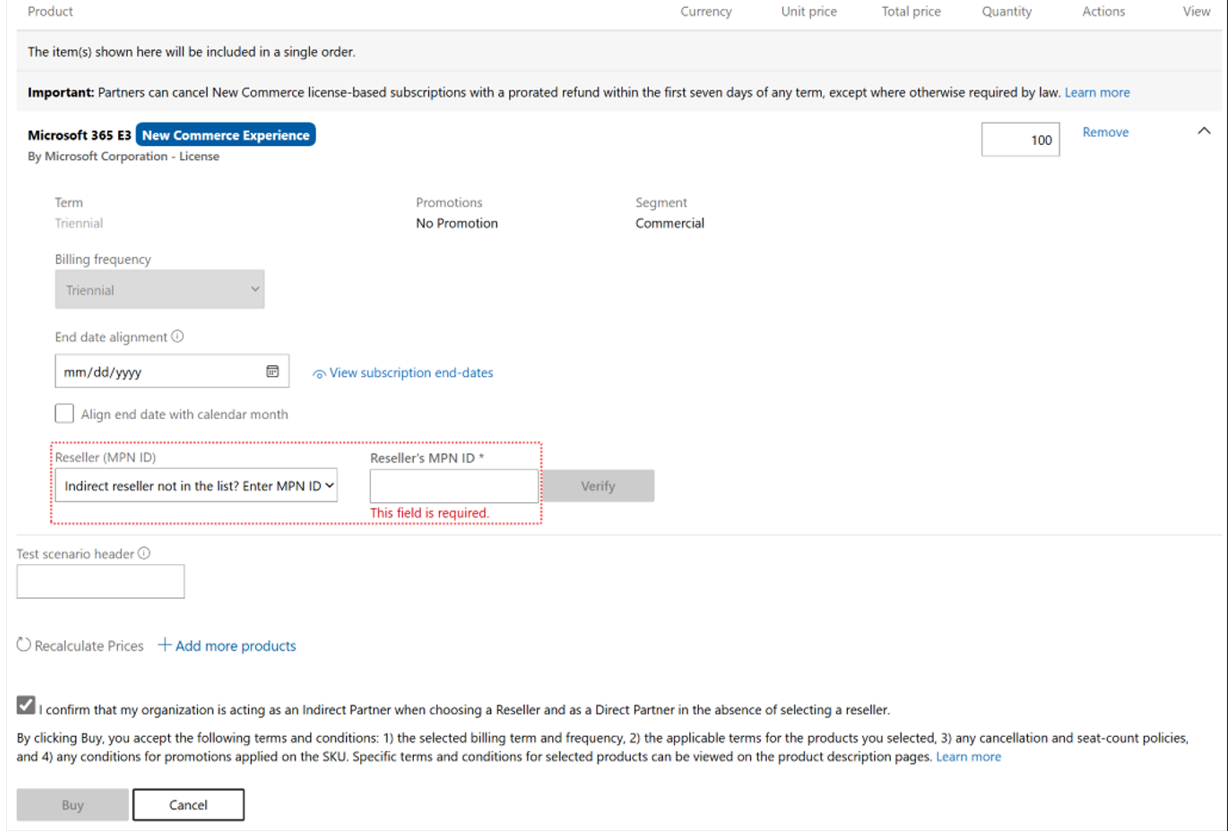Click the Cancel button

point(188,805)
